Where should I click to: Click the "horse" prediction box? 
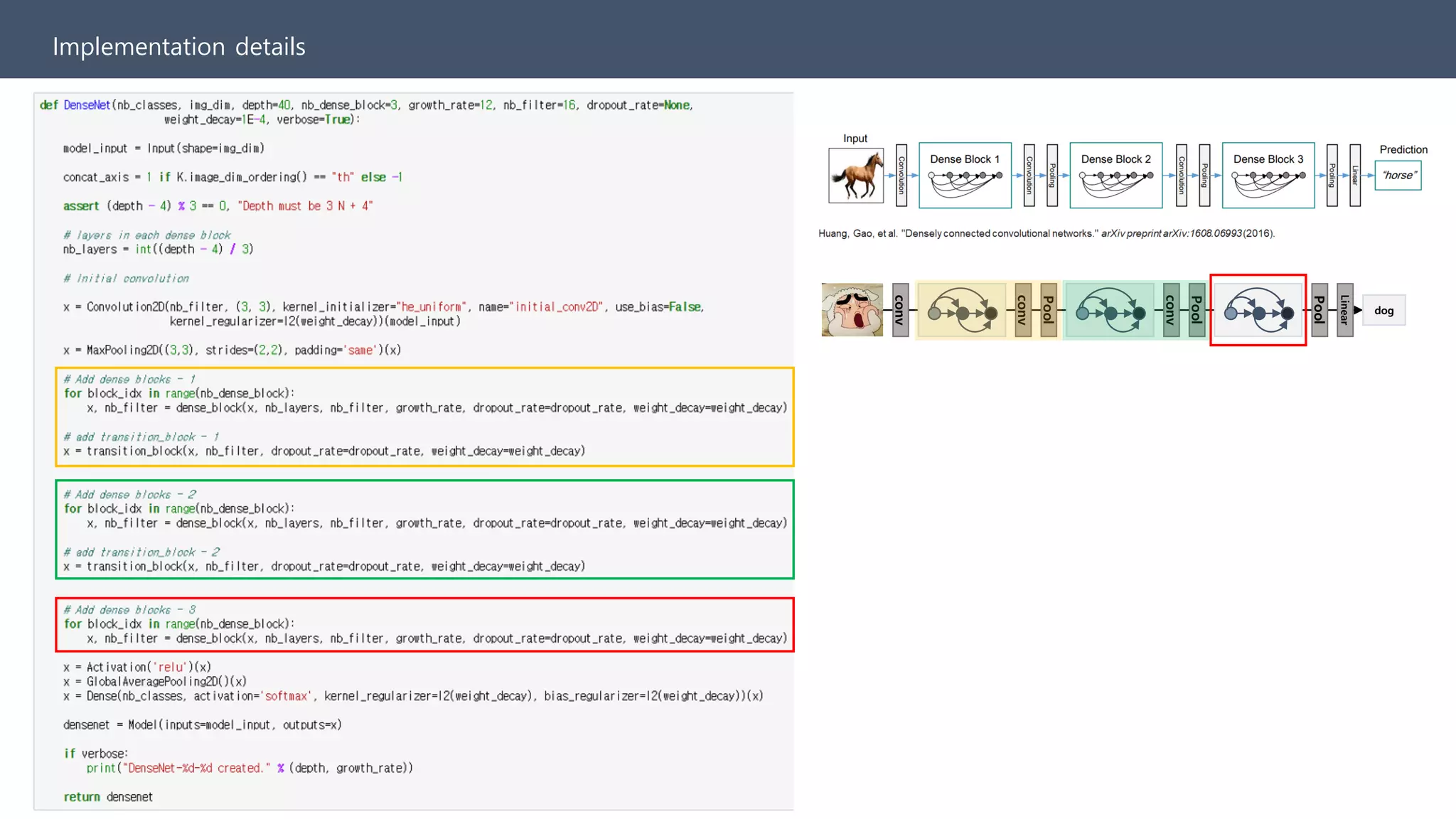(1398, 176)
